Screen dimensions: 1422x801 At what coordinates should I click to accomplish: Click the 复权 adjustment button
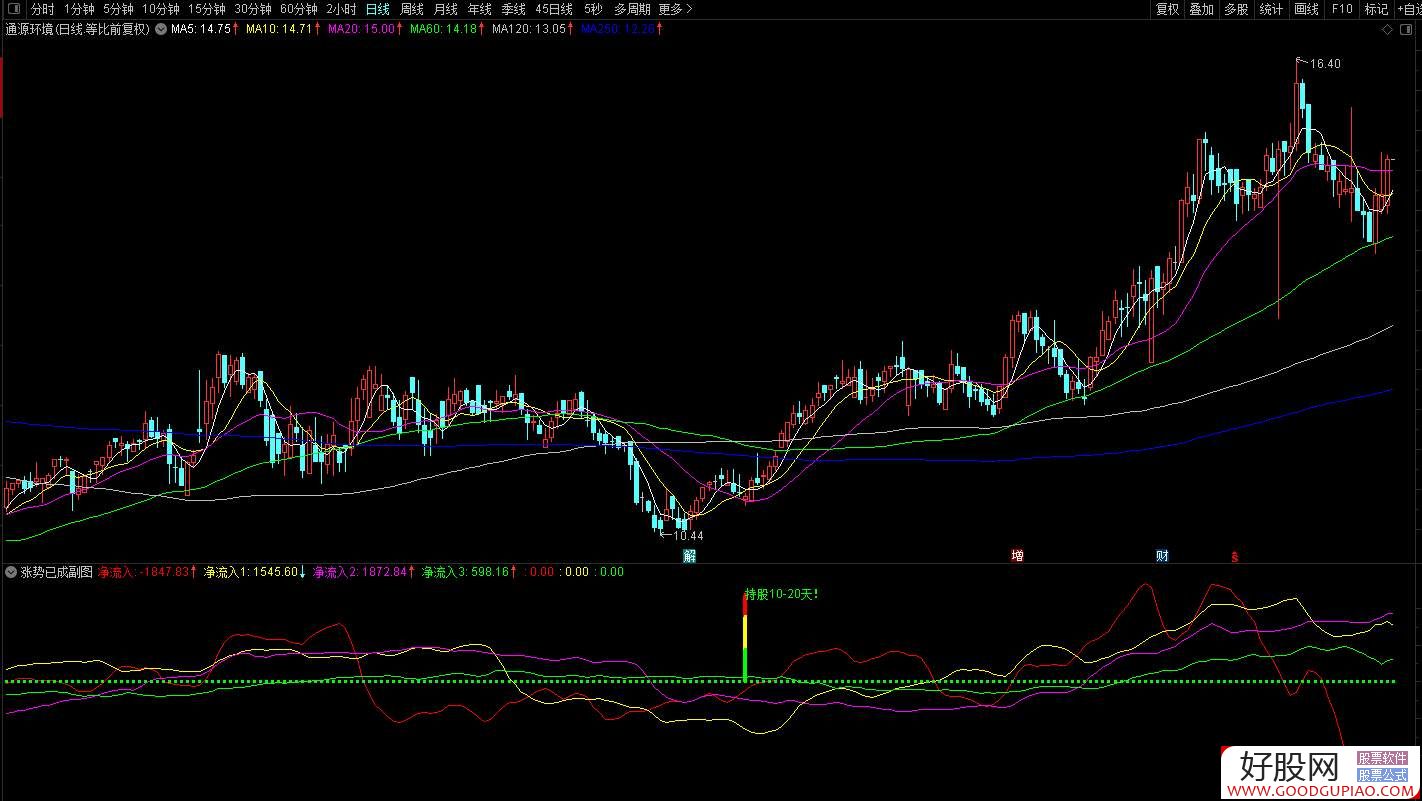tap(1167, 9)
